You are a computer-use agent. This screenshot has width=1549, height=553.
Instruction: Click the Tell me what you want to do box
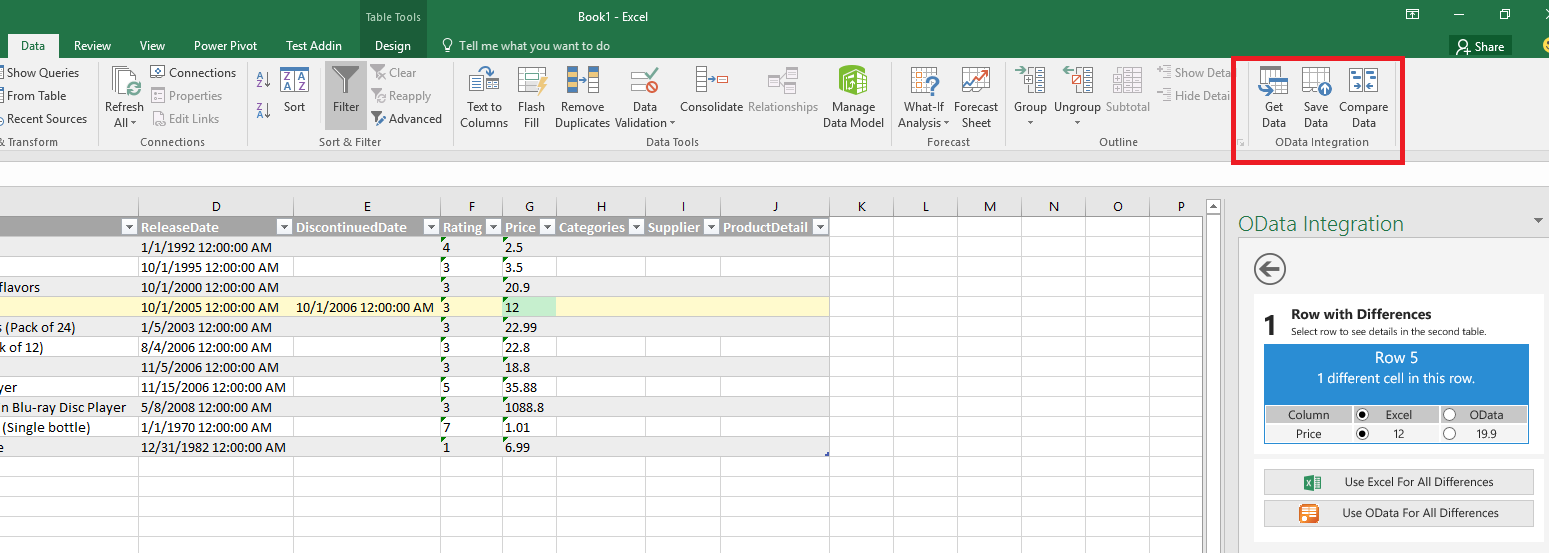tap(534, 46)
